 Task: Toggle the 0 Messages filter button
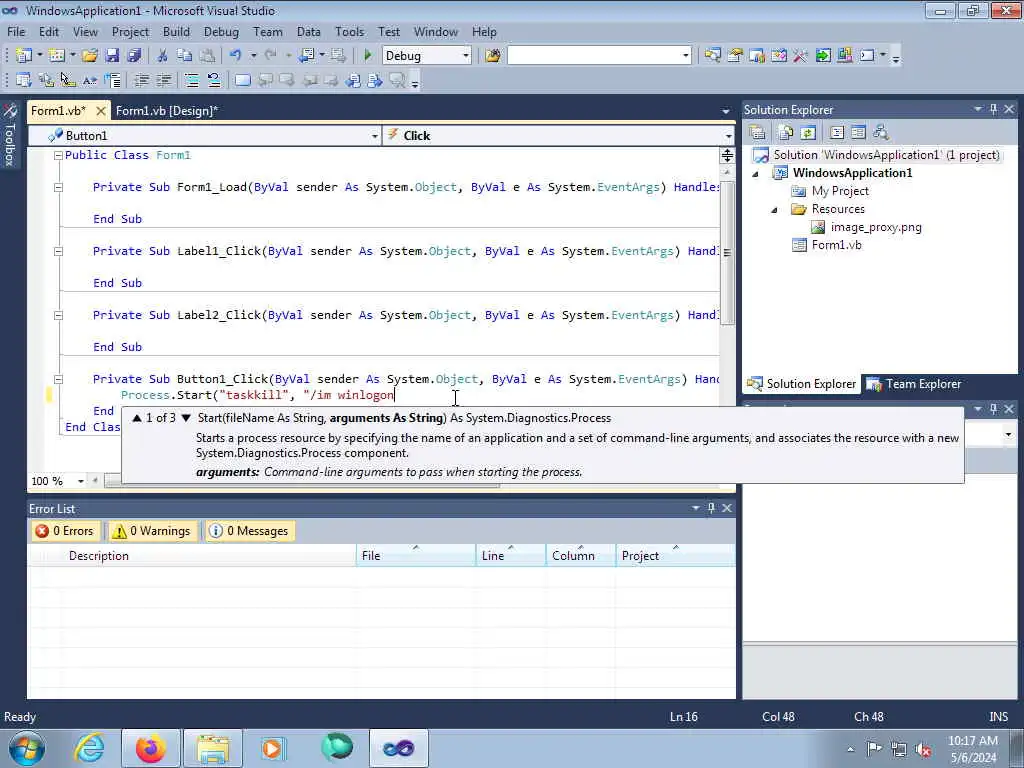(x=249, y=531)
